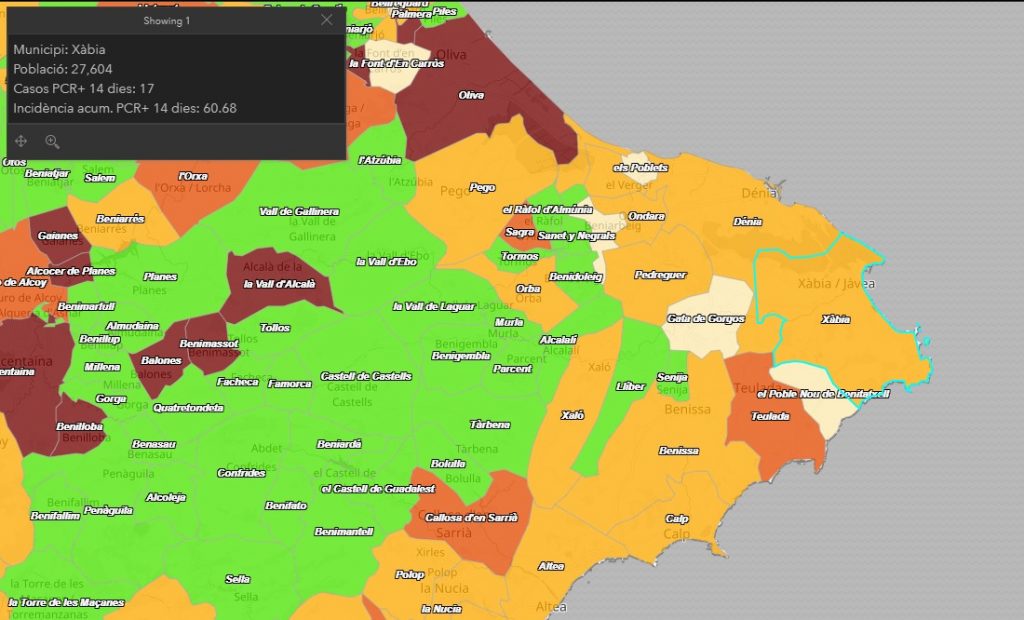Select the Pedreguer municipality
Viewport: 1024px width, 620px height.
[x=660, y=274]
